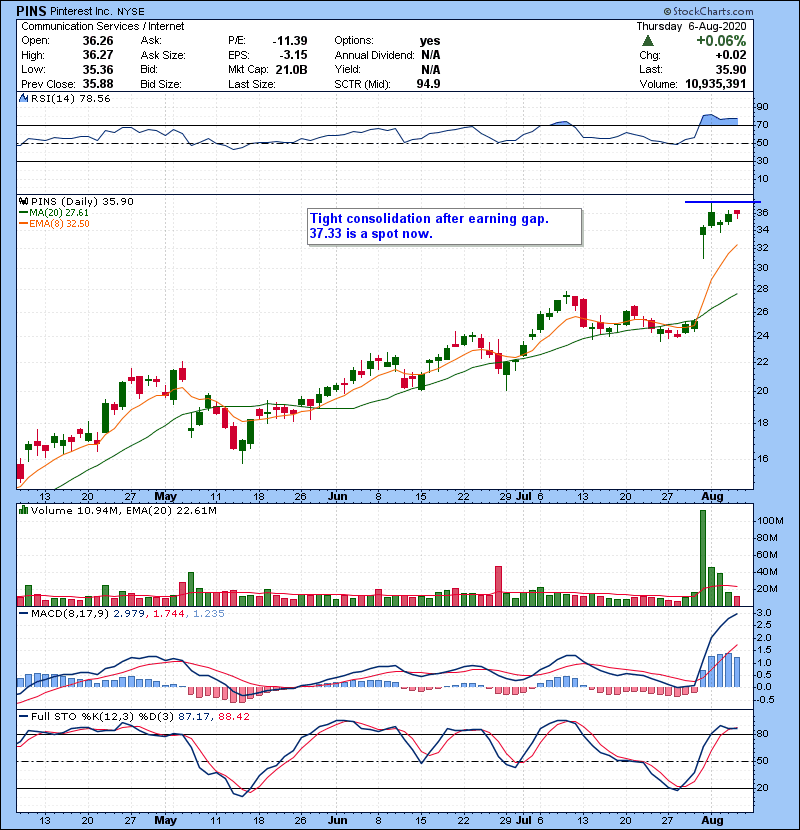The width and height of the screenshot is (800, 830).
Task: Click the SCTR (Mid) value 94.9
Action: (x=428, y=84)
